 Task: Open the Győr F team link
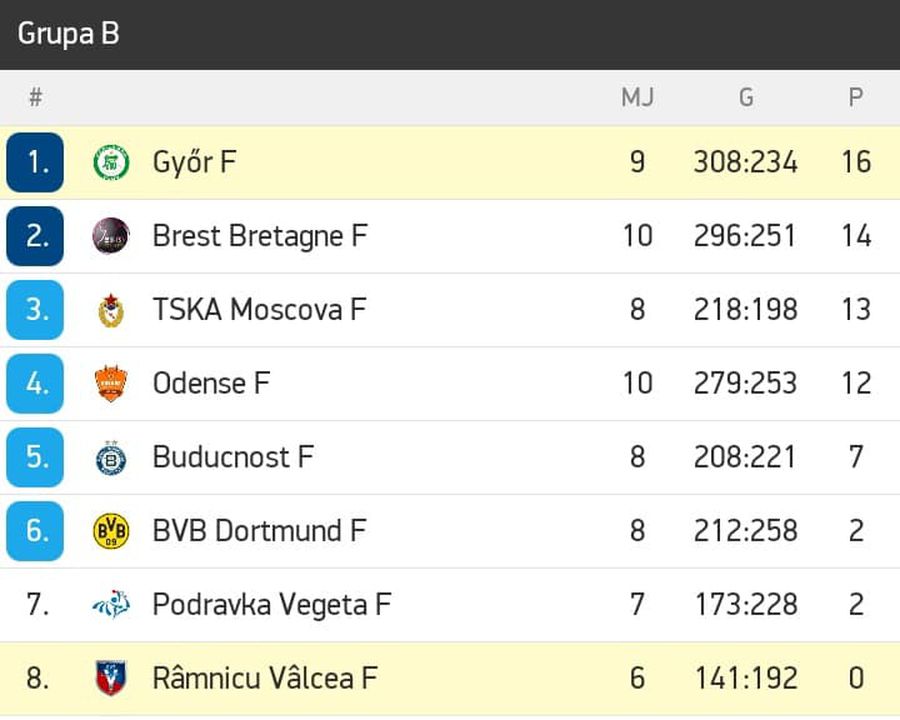(x=194, y=162)
